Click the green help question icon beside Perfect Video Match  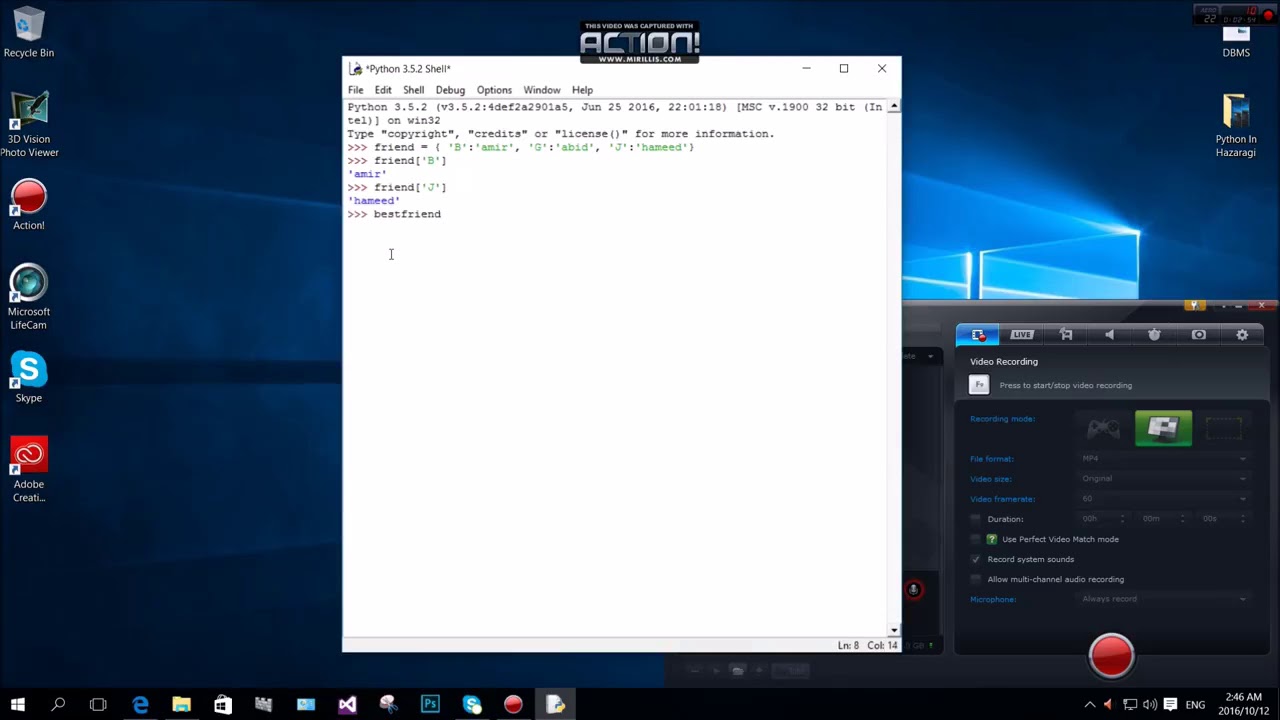(x=992, y=539)
